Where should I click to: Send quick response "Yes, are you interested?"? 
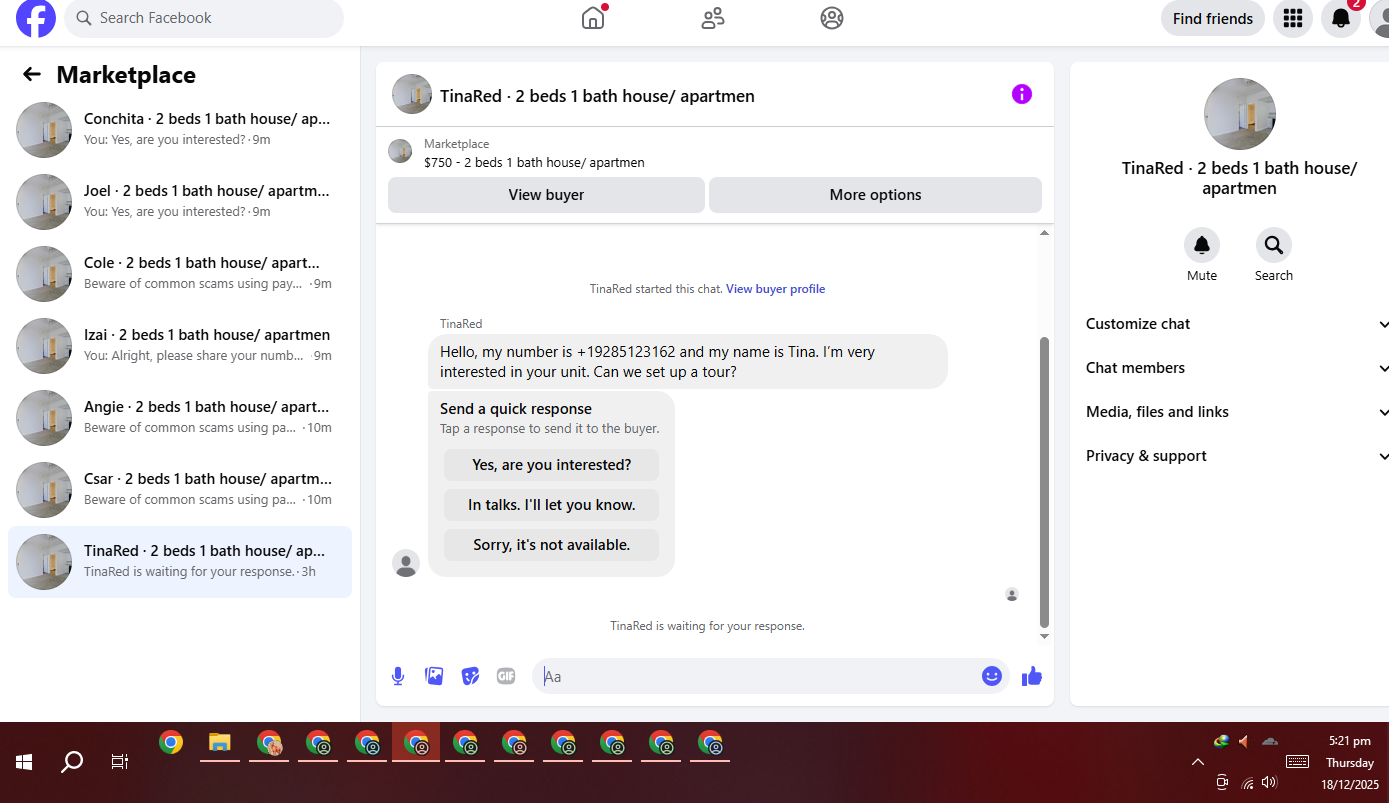tap(551, 465)
